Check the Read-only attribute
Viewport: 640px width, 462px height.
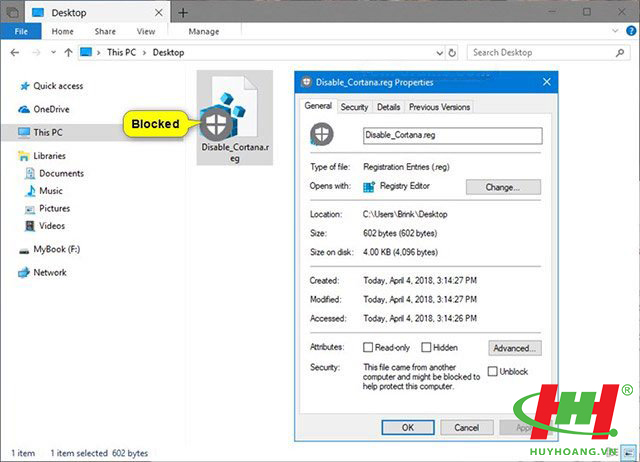pyautogui.click(x=368, y=347)
